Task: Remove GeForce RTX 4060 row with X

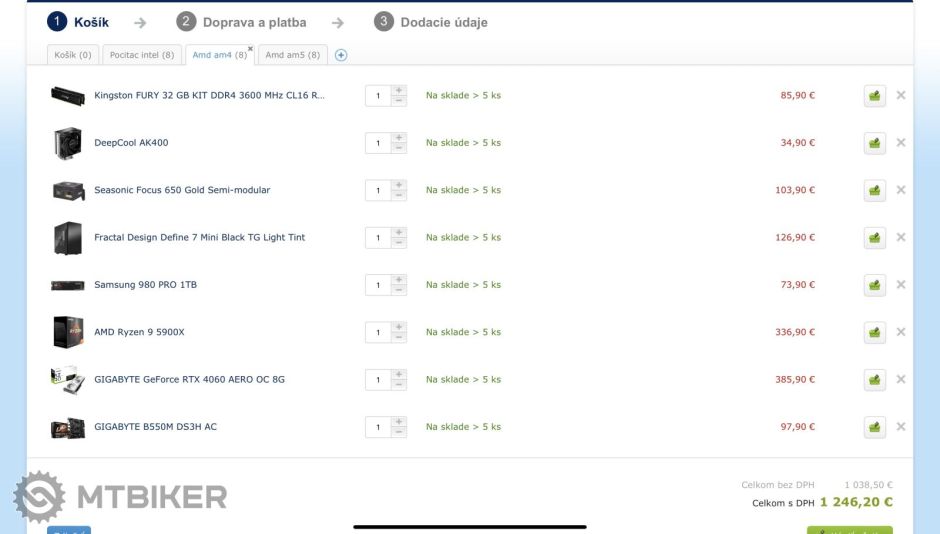Action: pyautogui.click(x=901, y=379)
